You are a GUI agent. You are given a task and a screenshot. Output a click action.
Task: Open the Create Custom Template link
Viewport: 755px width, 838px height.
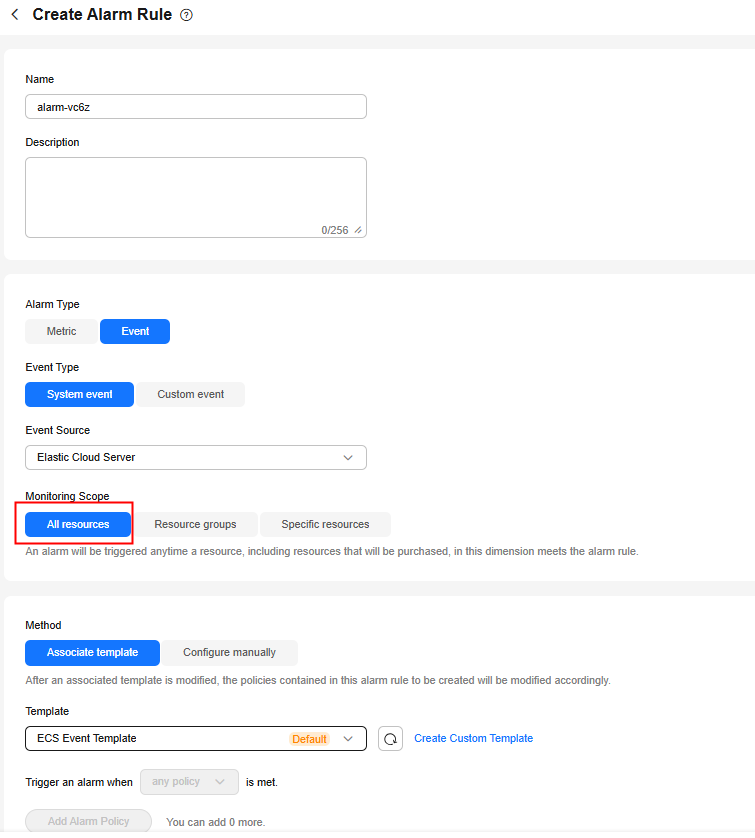(473, 739)
